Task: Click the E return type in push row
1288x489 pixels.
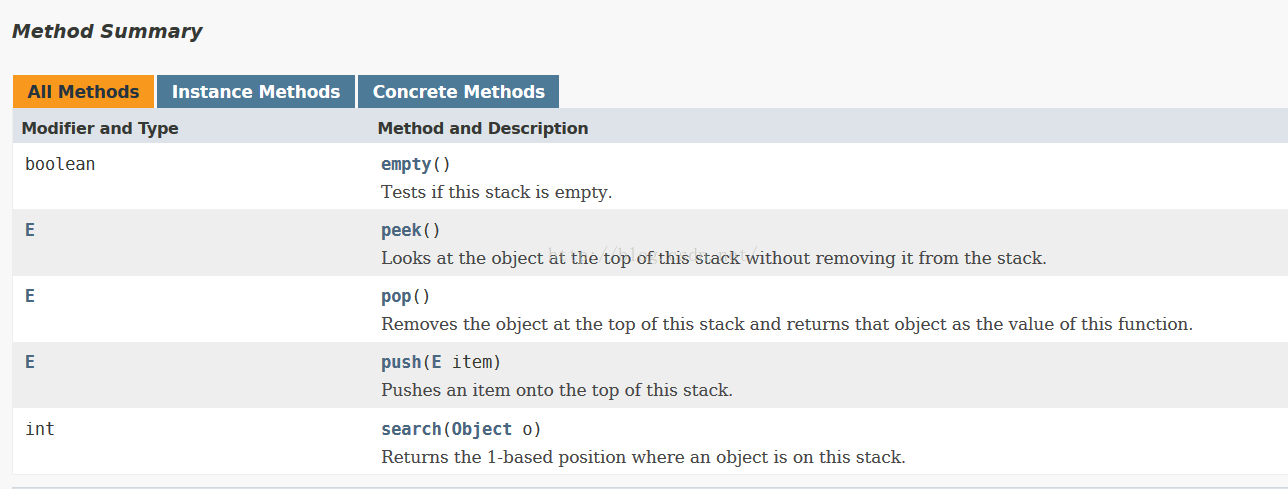Action: click(x=30, y=362)
